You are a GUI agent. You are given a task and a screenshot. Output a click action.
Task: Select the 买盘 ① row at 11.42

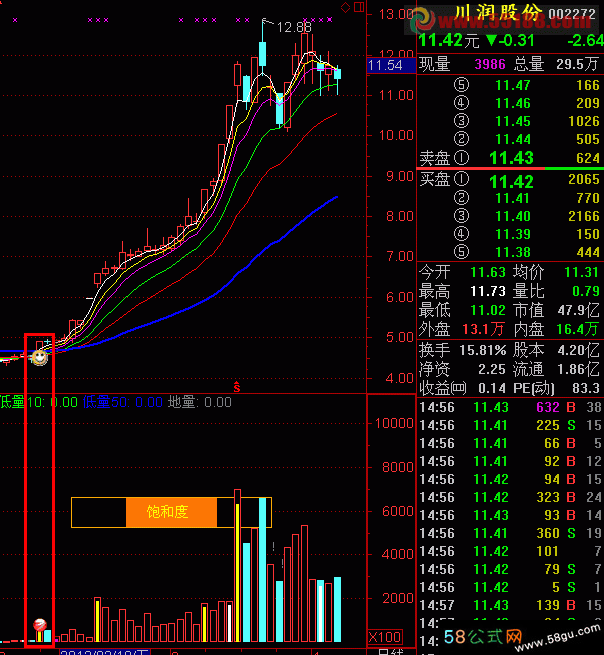[x=510, y=180]
